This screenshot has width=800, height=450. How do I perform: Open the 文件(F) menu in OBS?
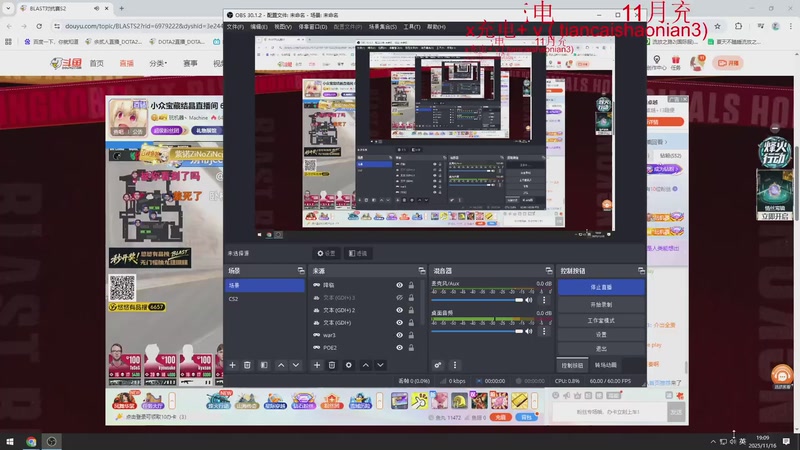pos(235,27)
